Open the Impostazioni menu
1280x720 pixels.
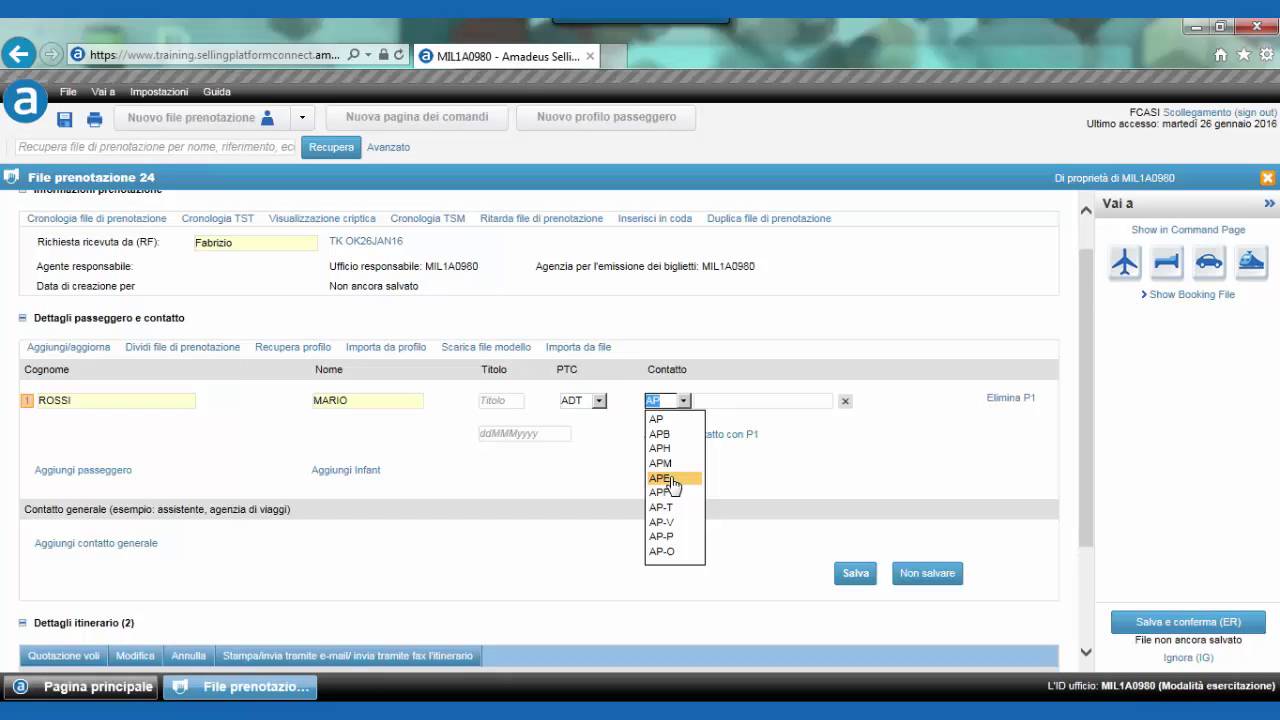pyautogui.click(x=159, y=92)
